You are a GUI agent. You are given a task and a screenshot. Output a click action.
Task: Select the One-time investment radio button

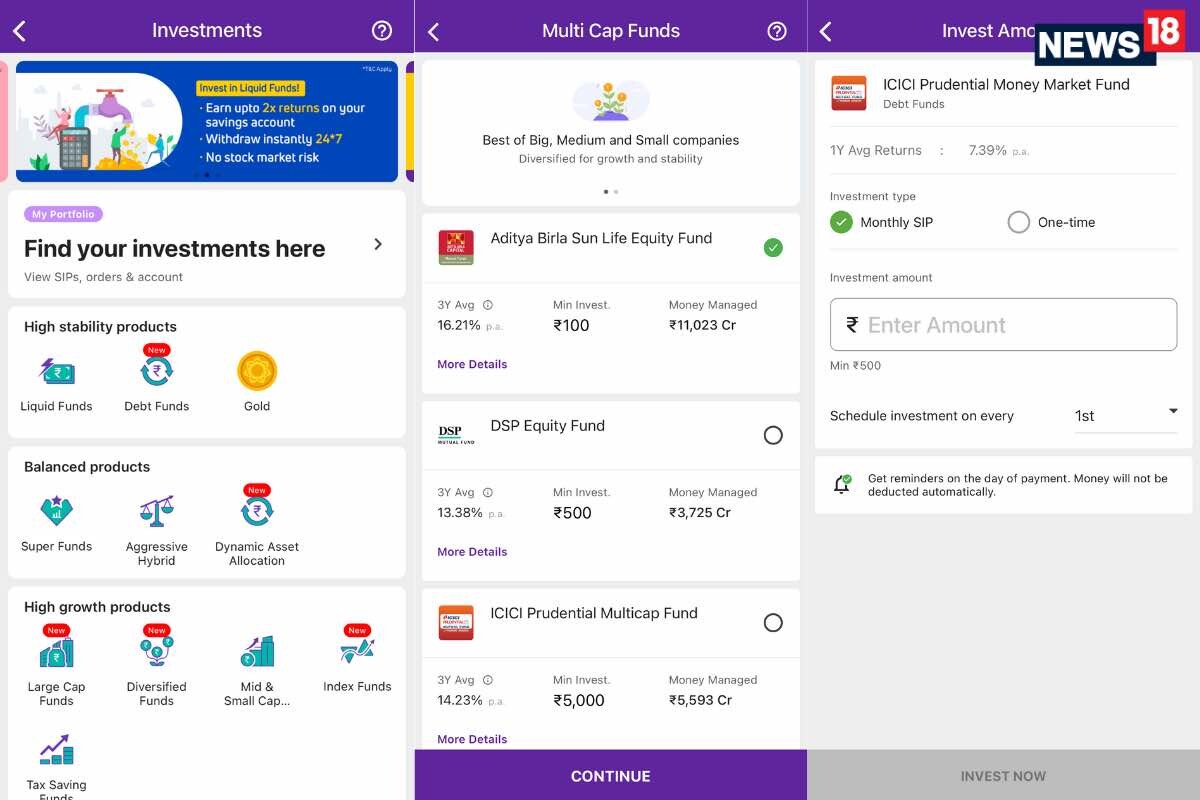[1018, 222]
